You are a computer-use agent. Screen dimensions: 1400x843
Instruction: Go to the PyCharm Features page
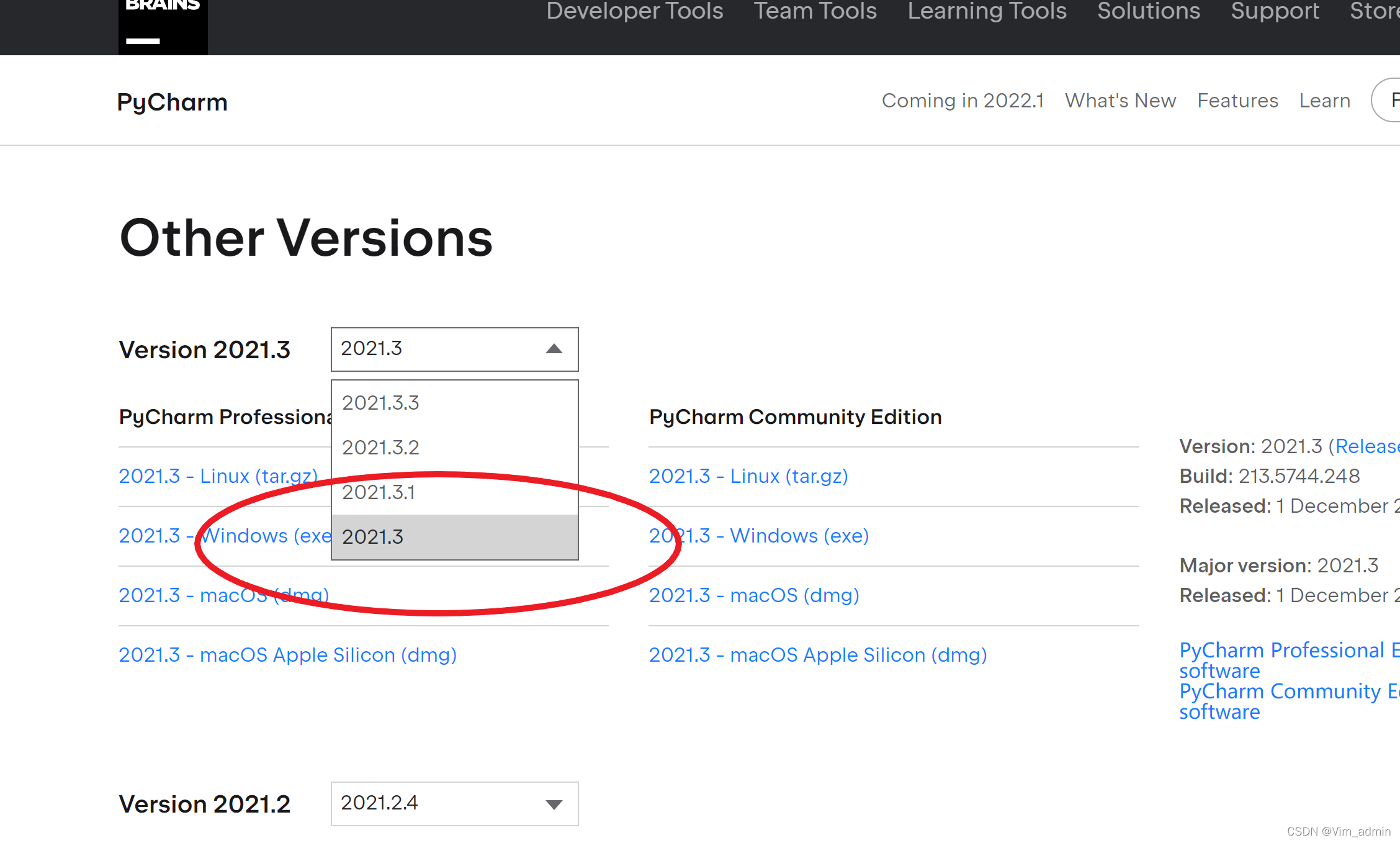pyautogui.click(x=1237, y=101)
